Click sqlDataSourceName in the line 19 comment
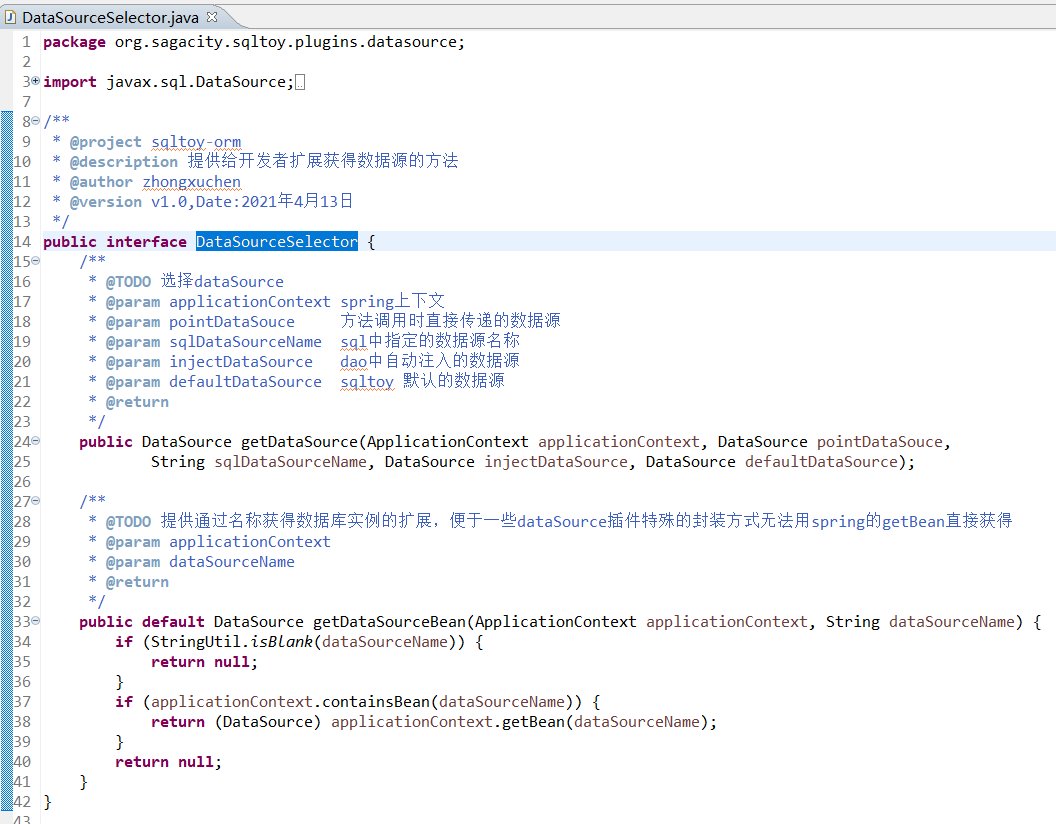 pos(245,342)
